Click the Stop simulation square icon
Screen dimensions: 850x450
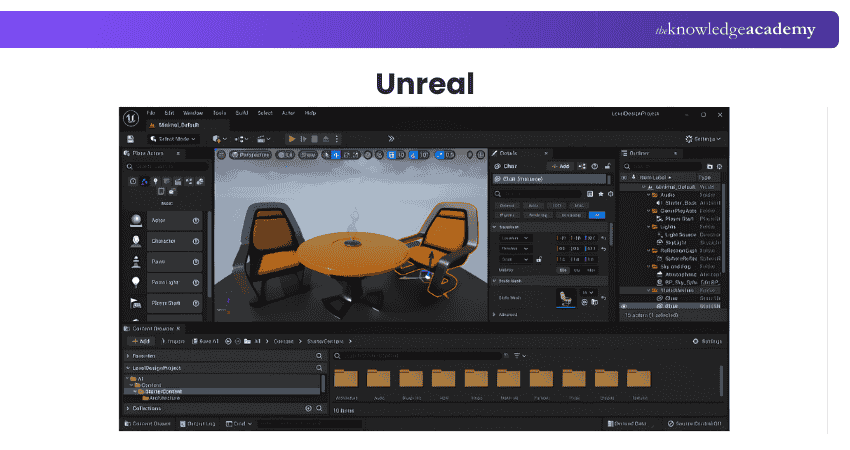click(314, 139)
